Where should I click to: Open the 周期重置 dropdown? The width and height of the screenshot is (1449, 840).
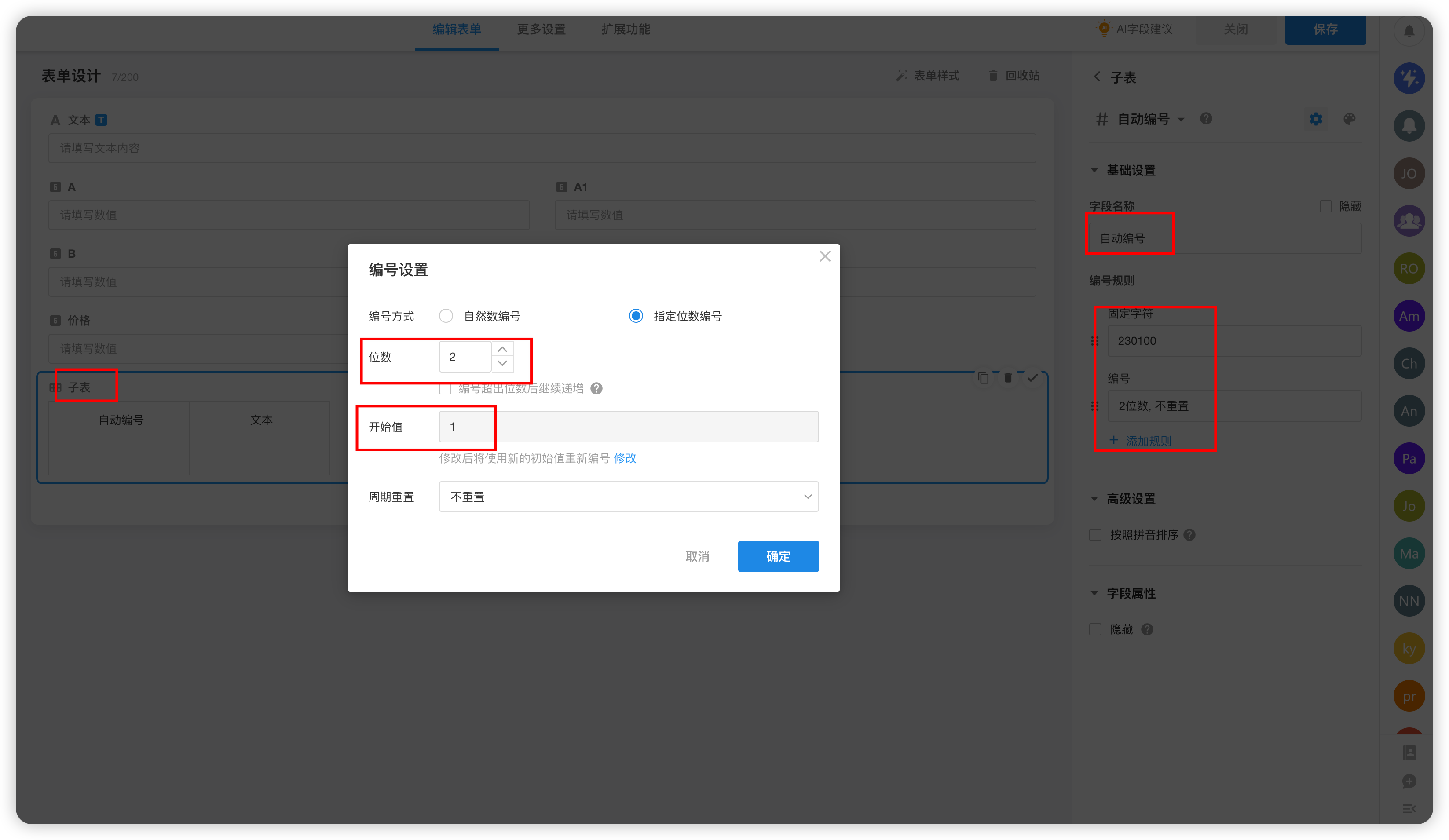click(629, 497)
